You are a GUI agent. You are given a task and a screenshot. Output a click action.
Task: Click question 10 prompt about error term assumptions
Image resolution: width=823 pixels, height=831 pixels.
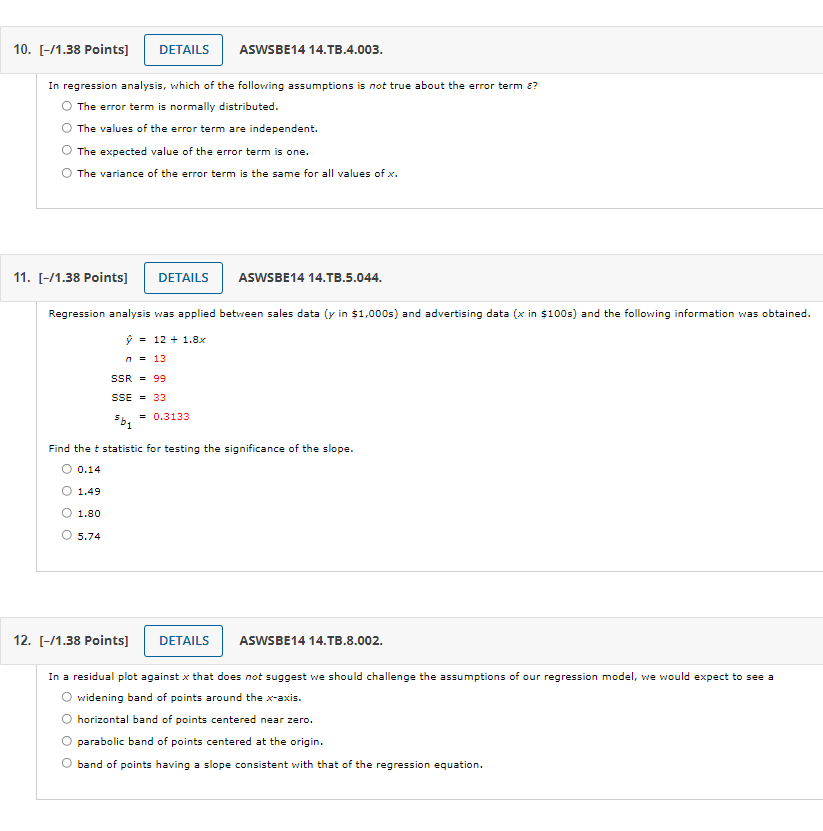point(293,86)
